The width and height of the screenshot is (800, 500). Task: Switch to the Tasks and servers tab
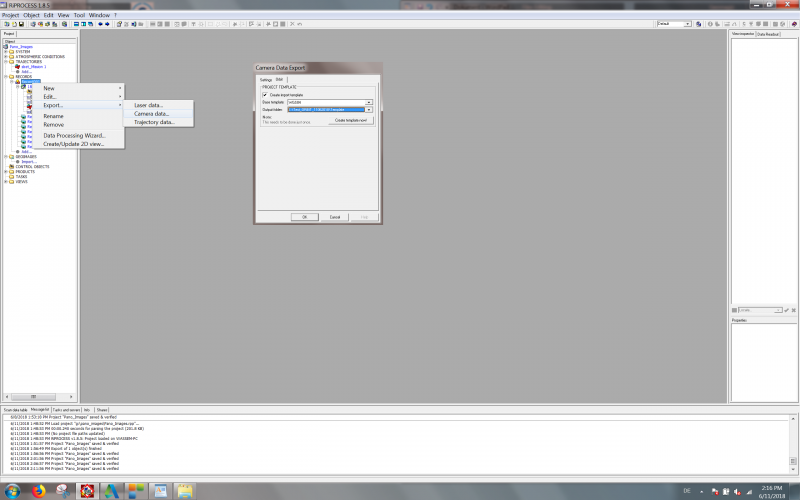[66, 410]
